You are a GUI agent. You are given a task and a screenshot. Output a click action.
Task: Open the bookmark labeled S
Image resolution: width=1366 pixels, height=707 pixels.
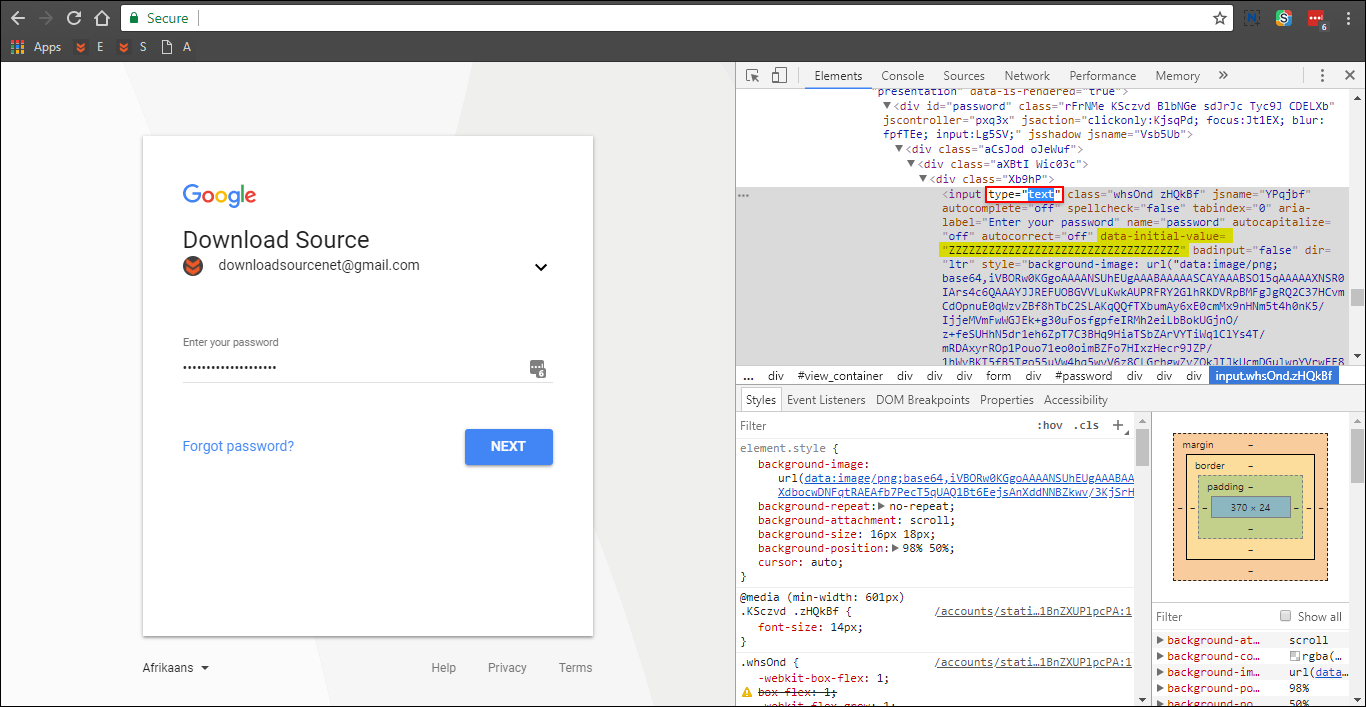click(133, 47)
